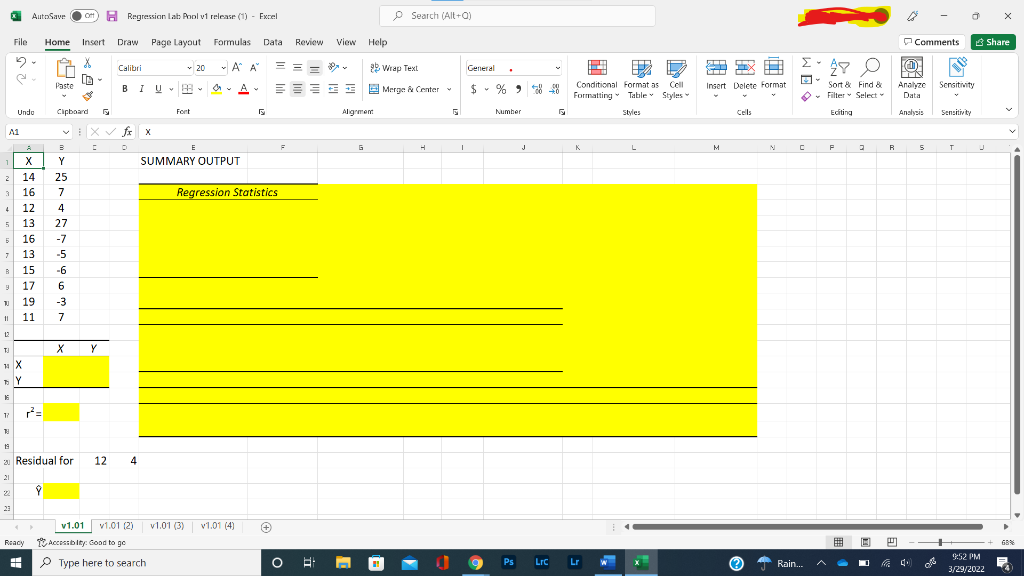Click the formula bar input

tap(575, 132)
